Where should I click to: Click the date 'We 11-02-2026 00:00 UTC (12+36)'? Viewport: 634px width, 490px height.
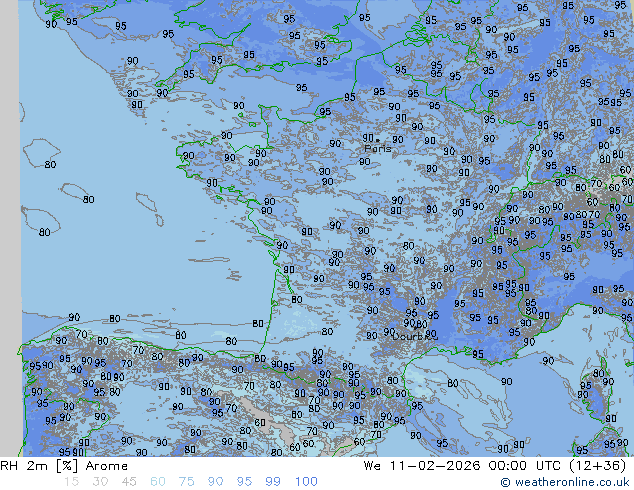[495, 466]
